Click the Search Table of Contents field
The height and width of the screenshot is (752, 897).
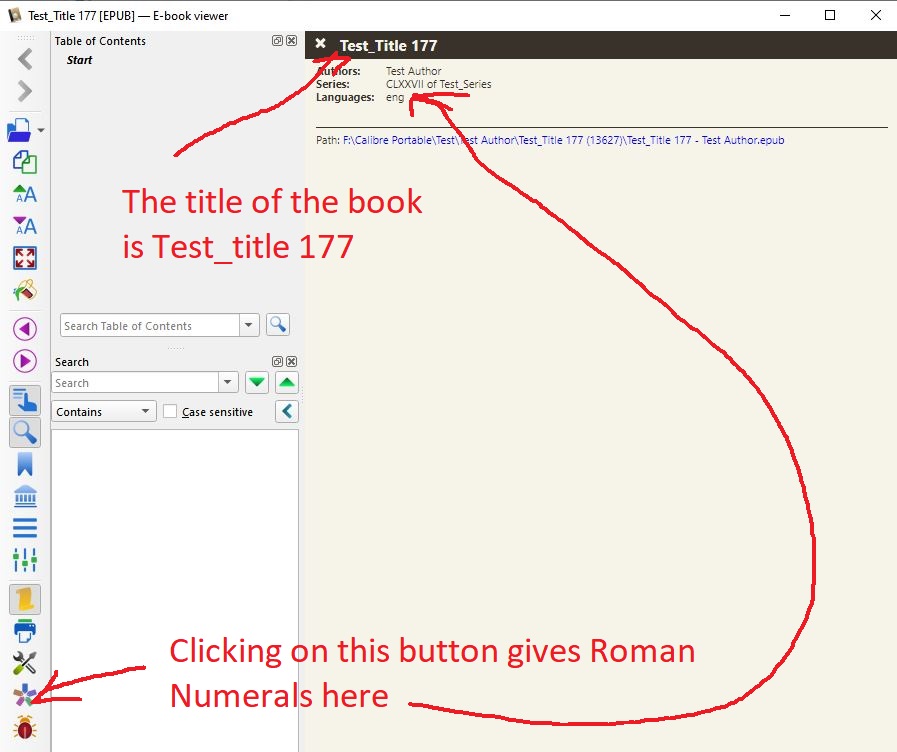(x=150, y=325)
